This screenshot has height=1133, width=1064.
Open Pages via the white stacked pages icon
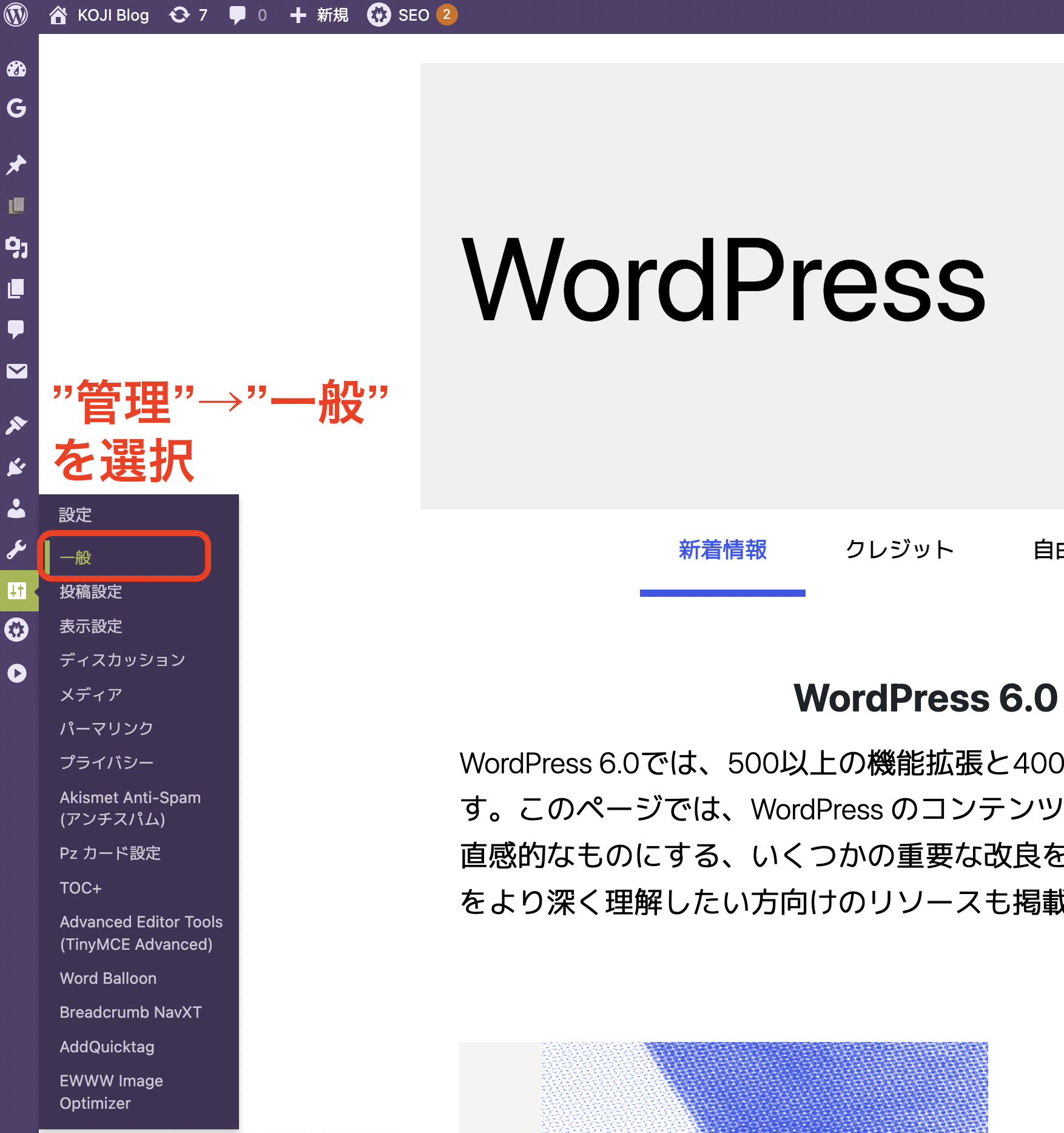16,288
